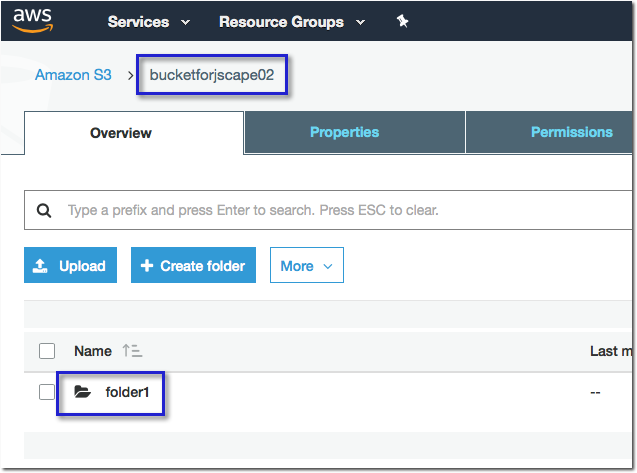The height and width of the screenshot is (473, 637).
Task: Tick the select-all checkbox in the header
Action: pyautogui.click(x=47, y=351)
